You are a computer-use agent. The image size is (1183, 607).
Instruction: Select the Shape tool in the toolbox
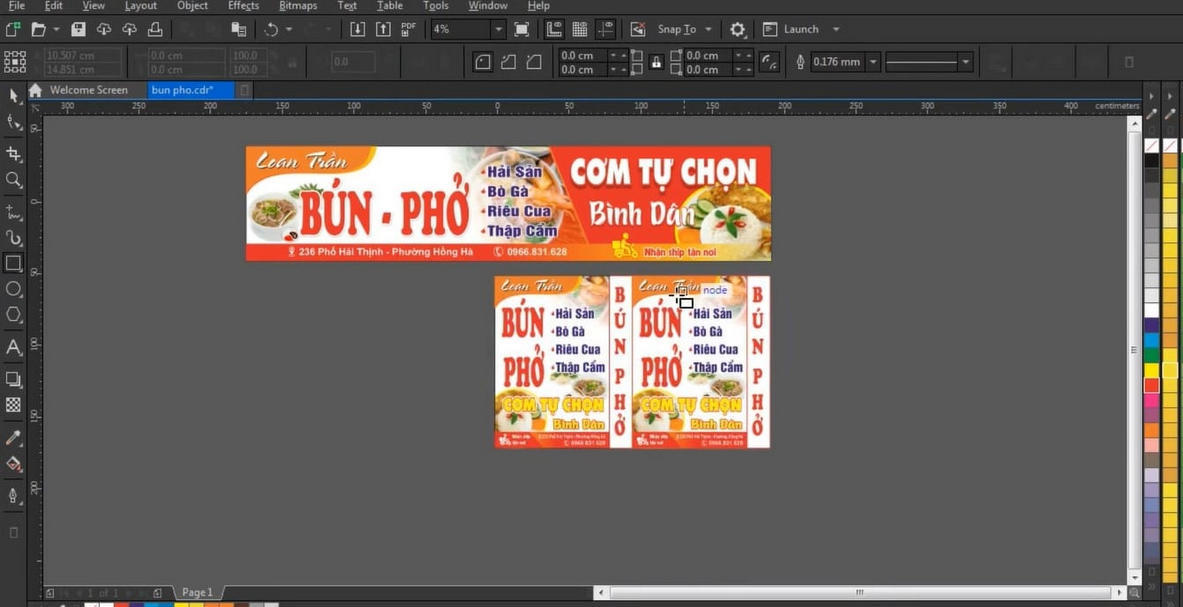[x=13, y=120]
